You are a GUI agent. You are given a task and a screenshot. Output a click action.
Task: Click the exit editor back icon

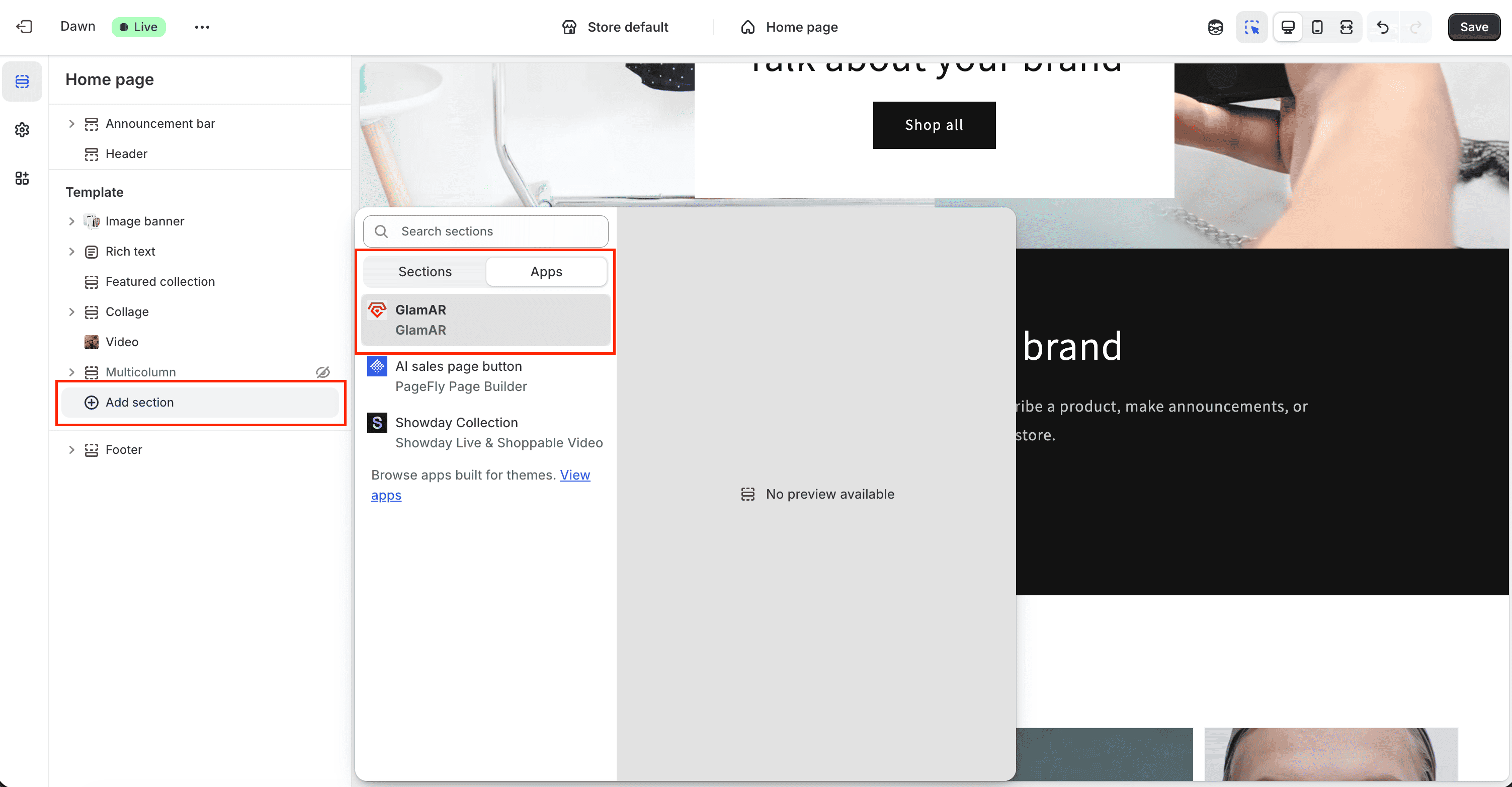24,27
